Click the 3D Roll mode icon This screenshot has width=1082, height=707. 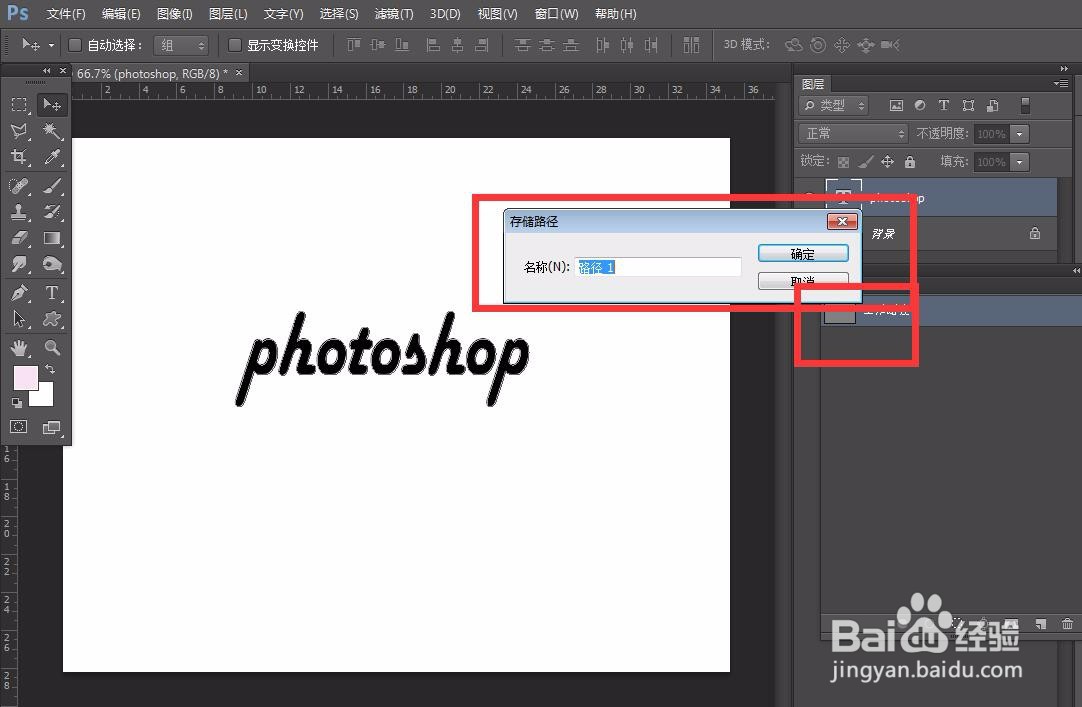pyautogui.click(x=818, y=46)
